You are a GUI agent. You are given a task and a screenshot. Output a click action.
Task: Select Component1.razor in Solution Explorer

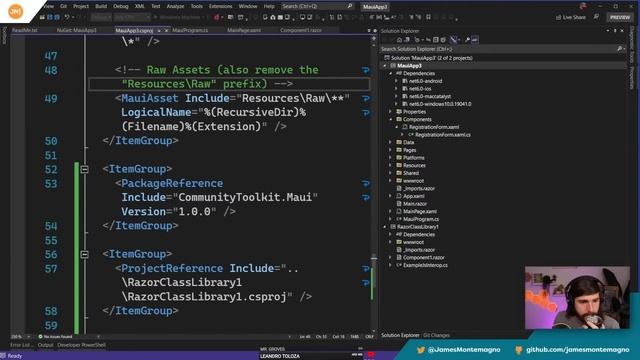[x=424, y=258]
